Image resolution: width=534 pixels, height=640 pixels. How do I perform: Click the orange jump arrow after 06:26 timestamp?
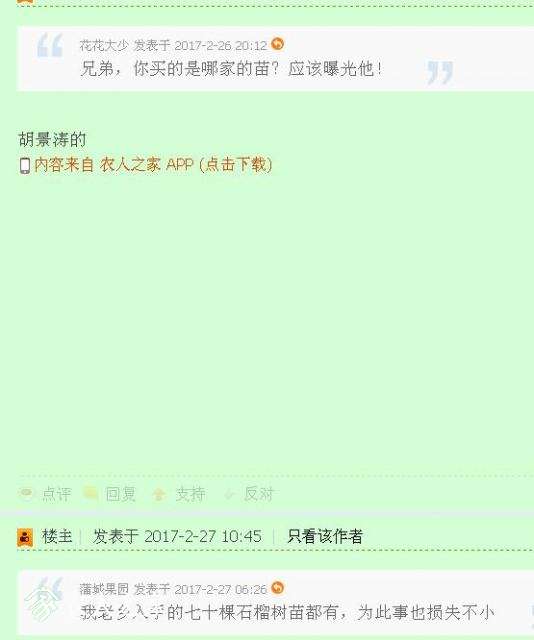pyautogui.click(x=277, y=587)
